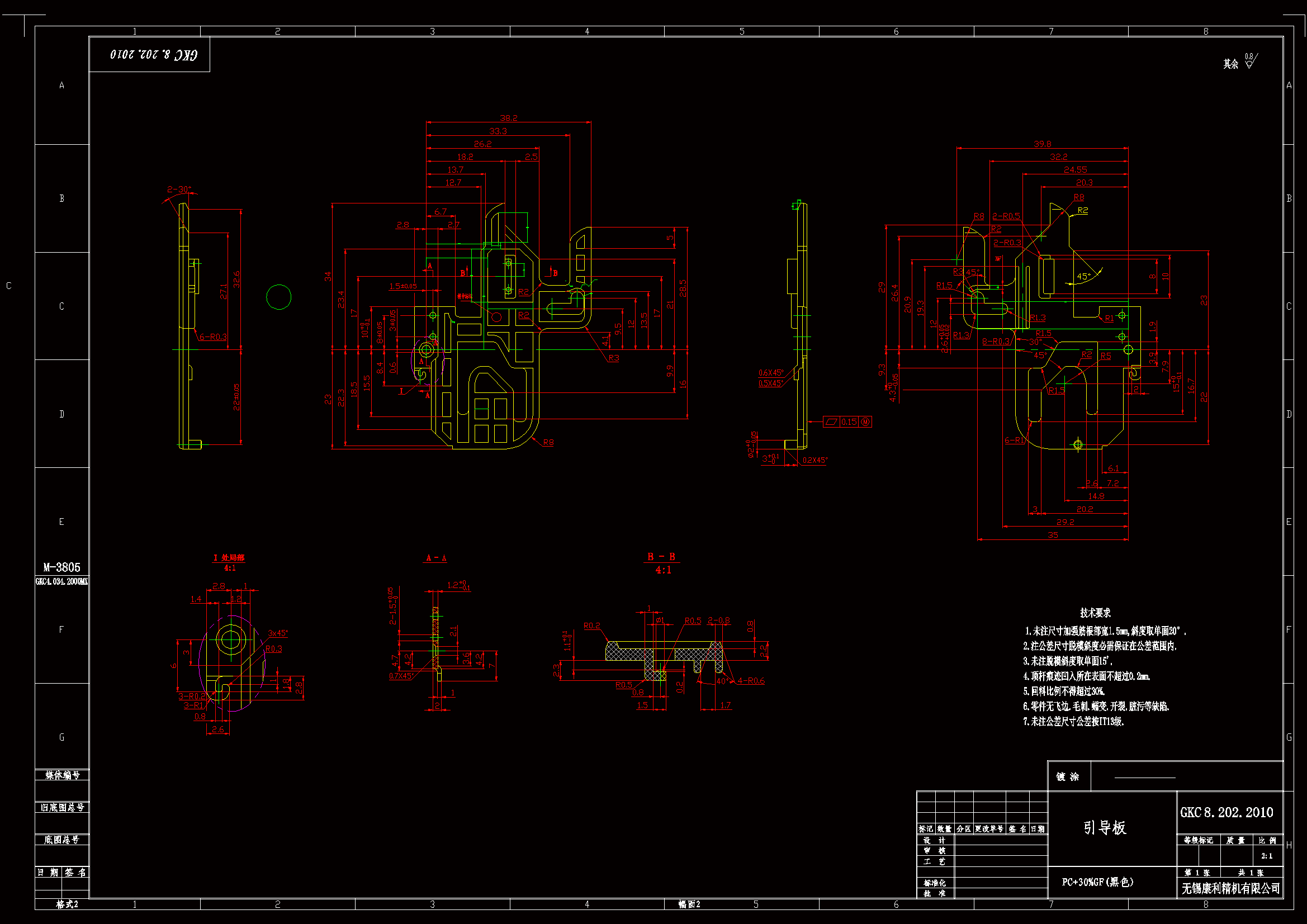Click the surface roughness symbol beside 其余
The image size is (1307, 924).
click(x=1250, y=61)
